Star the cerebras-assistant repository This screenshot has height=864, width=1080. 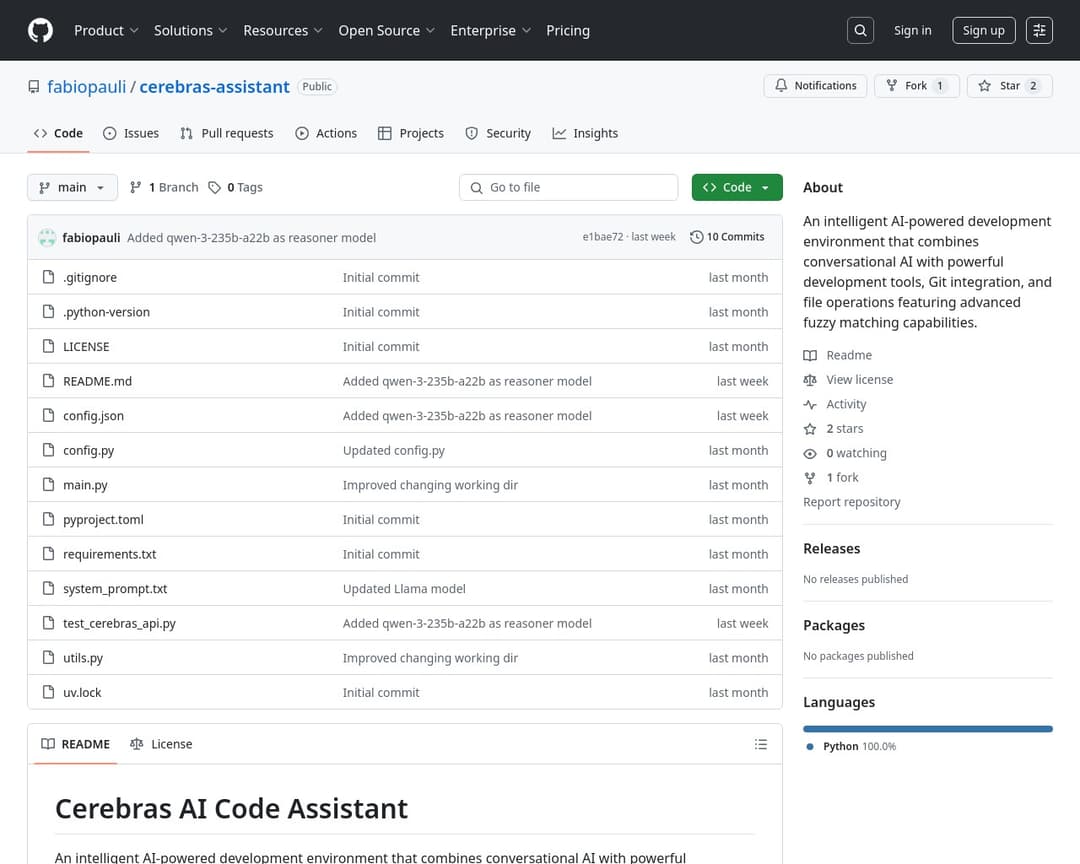pyautogui.click(x=1010, y=85)
